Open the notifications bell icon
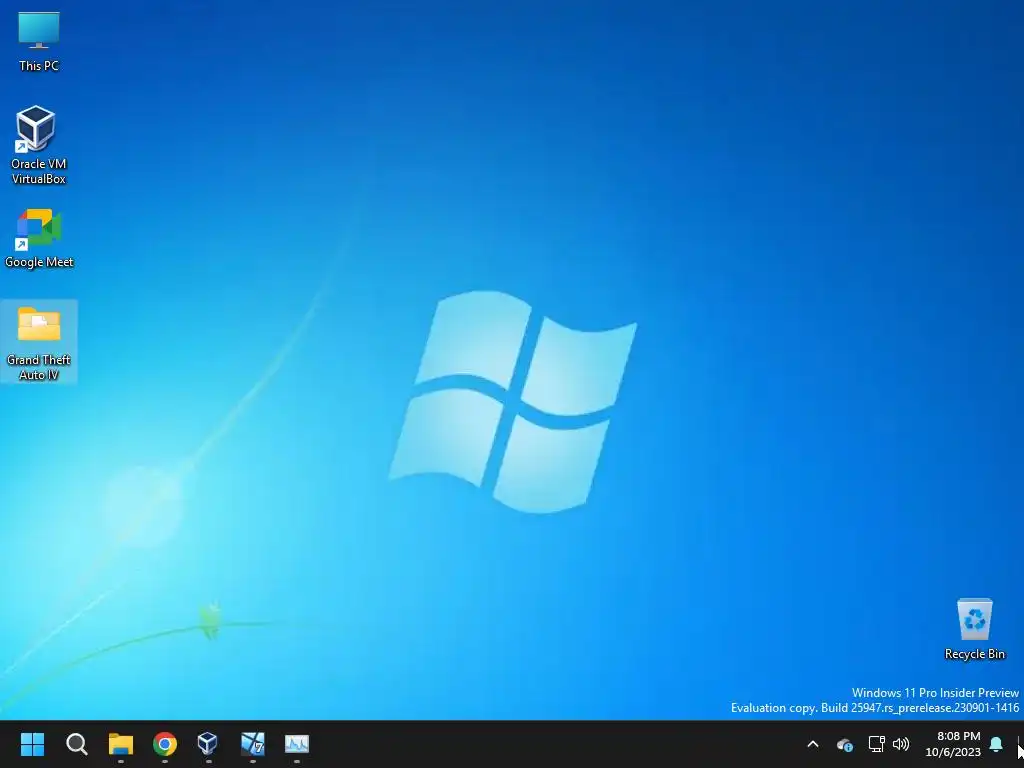Viewport: 1024px width, 768px height. [996, 744]
